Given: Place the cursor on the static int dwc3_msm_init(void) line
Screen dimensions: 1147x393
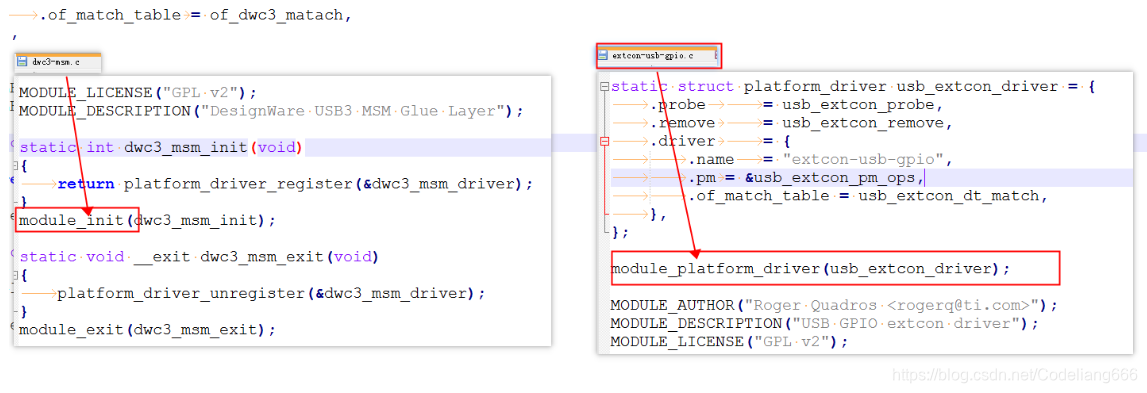Looking at the screenshot, I should click(x=162, y=148).
